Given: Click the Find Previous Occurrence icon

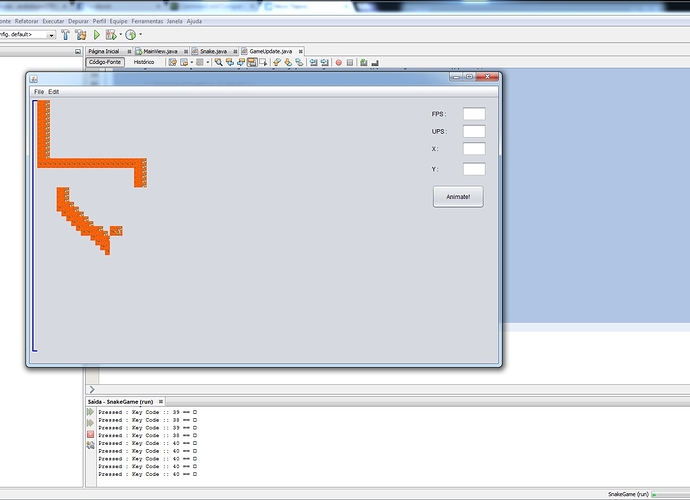Looking at the screenshot, I should tap(230, 62).
